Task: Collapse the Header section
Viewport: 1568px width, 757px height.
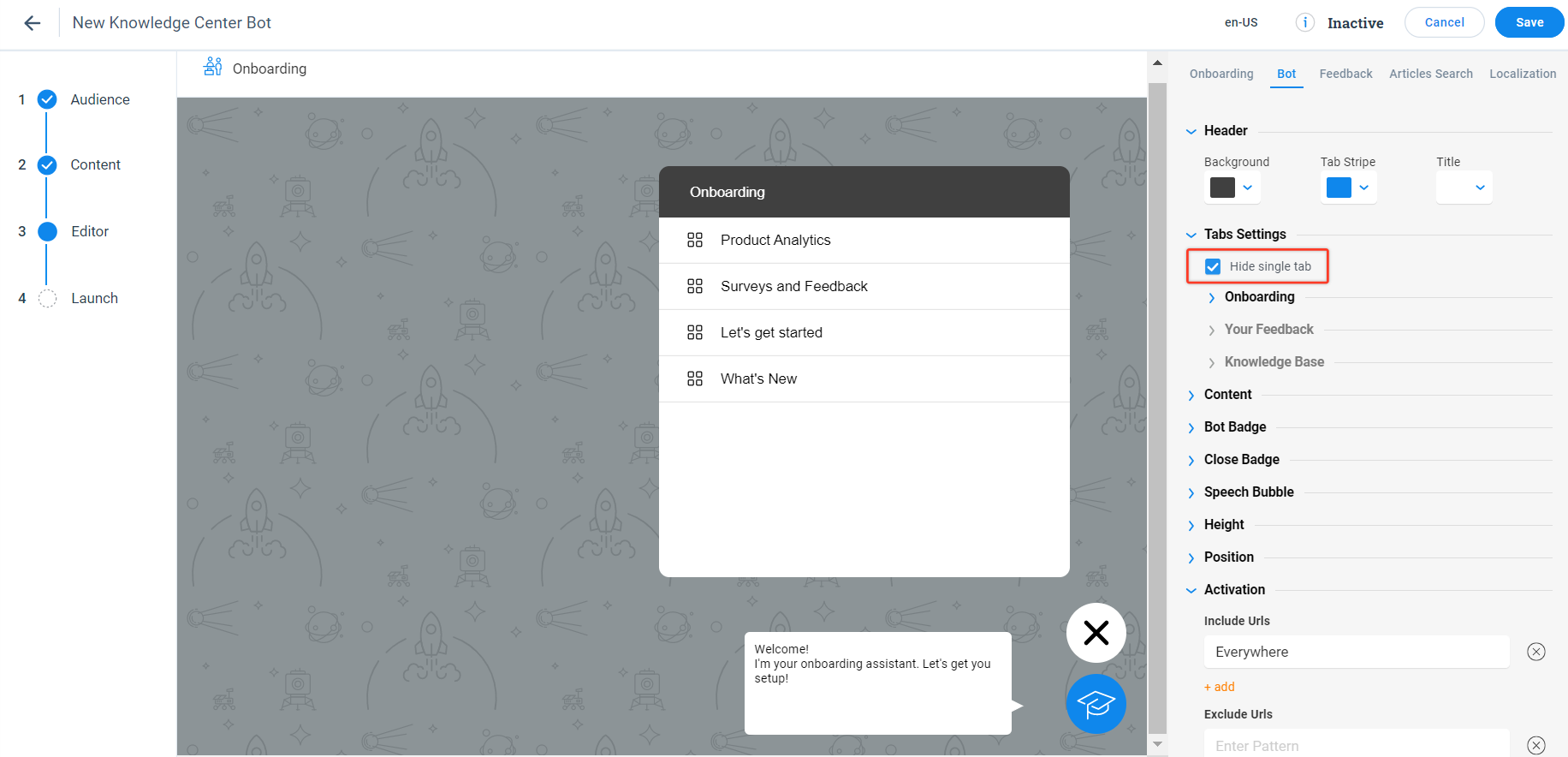Action: [x=1191, y=131]
